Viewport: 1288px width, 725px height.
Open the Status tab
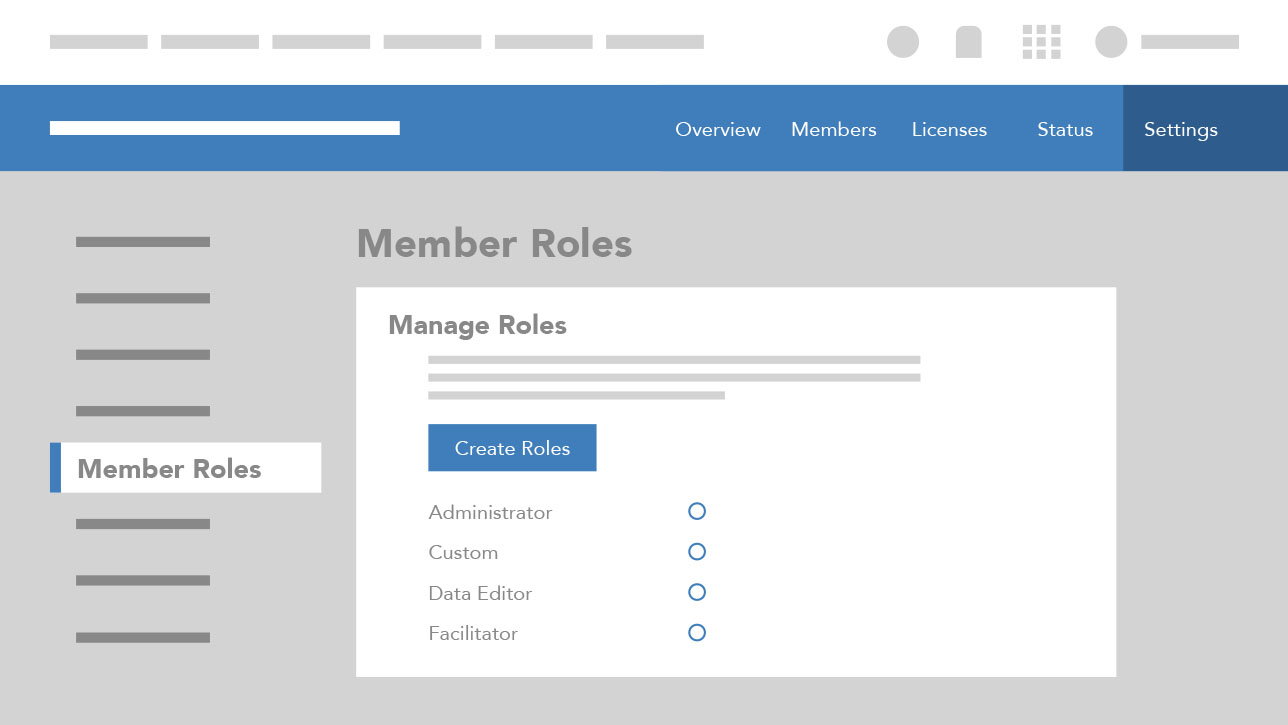pyautogui.click(x=1065, y=129)
